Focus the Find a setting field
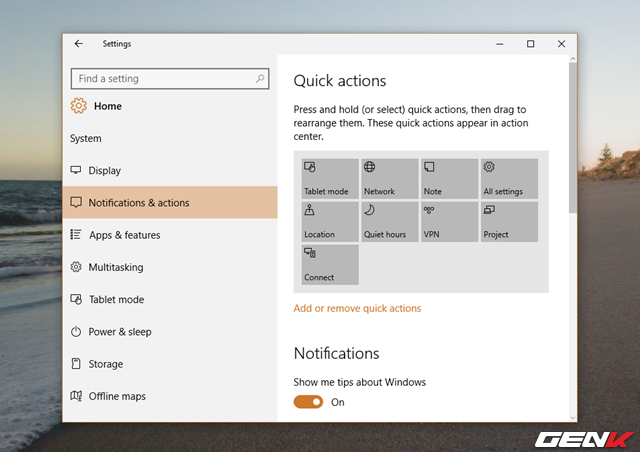This screenshot has width=640, height=452. [x=170, y=78]
